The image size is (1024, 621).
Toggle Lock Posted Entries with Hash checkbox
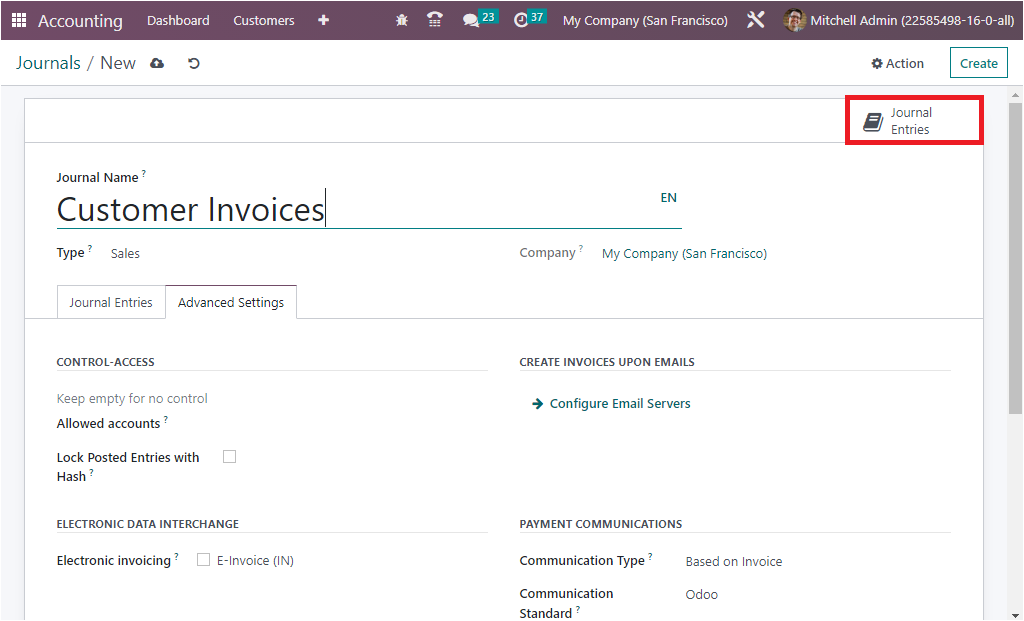coord(229,456)
